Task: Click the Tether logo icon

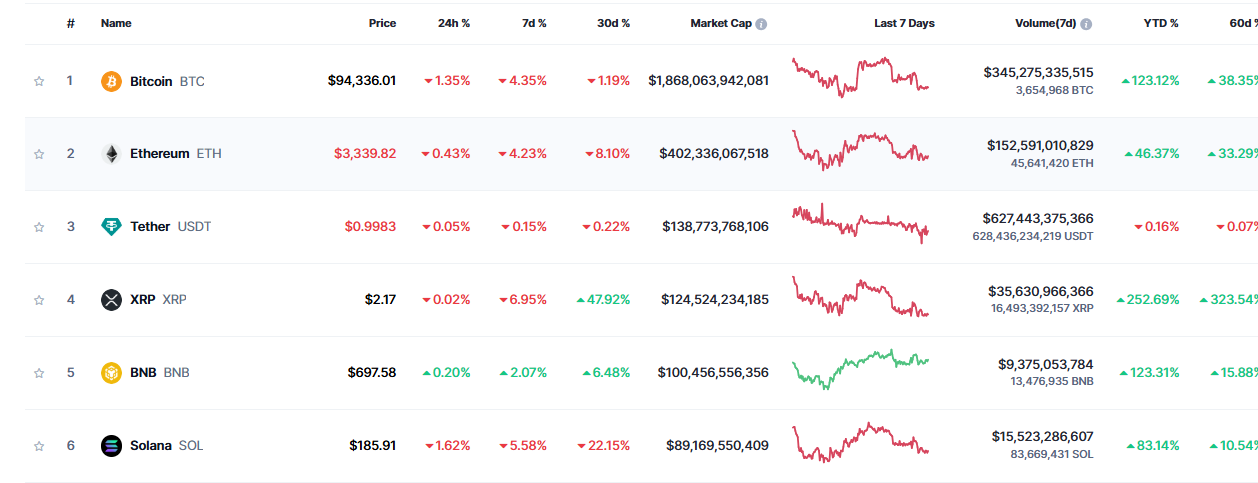Action: click(x=111, y=227)
